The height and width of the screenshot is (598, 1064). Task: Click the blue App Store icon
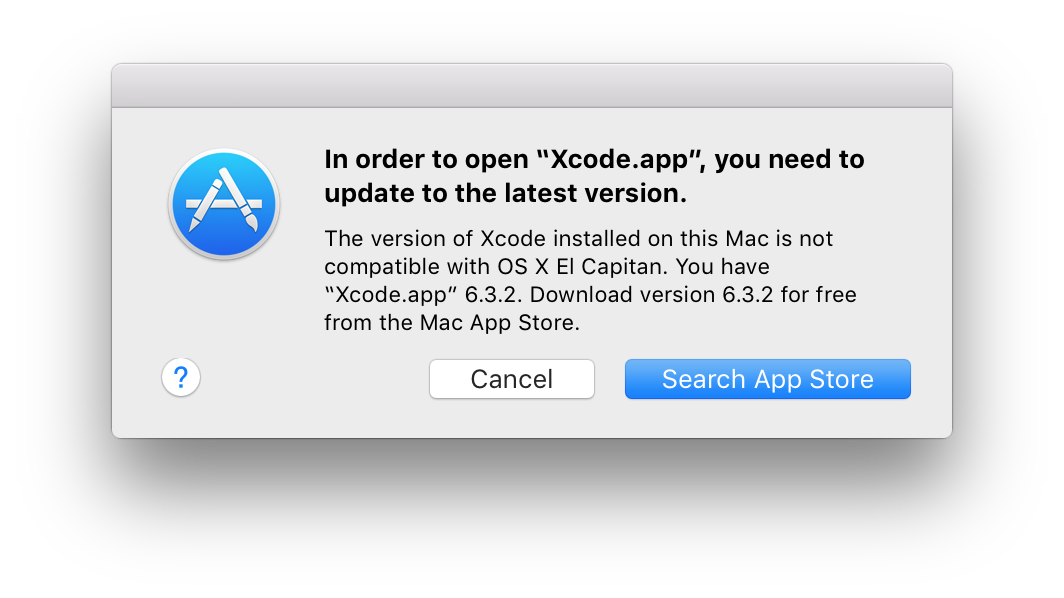[x=224, y=204]
